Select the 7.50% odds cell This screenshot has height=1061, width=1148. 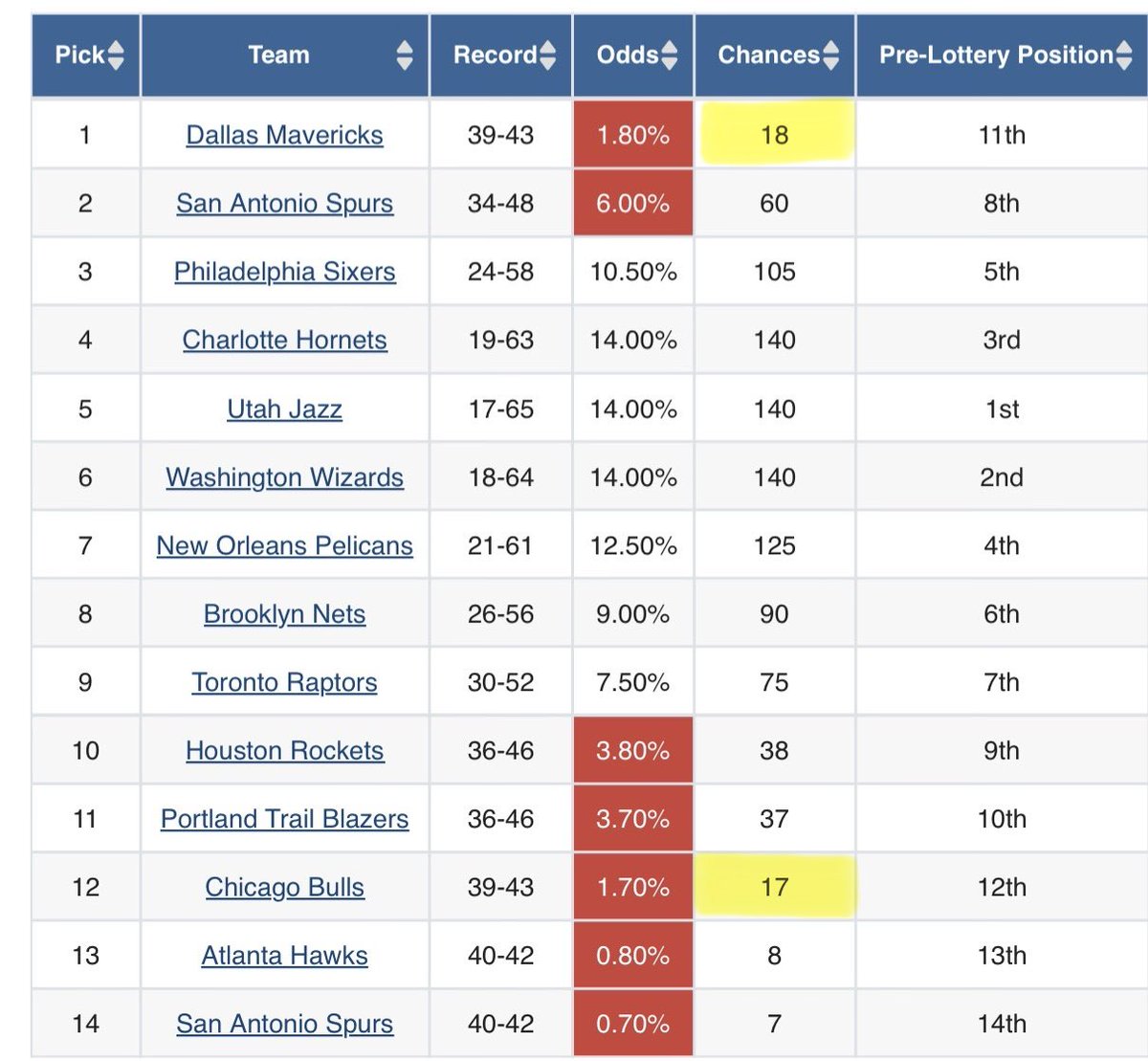[633, 682]
